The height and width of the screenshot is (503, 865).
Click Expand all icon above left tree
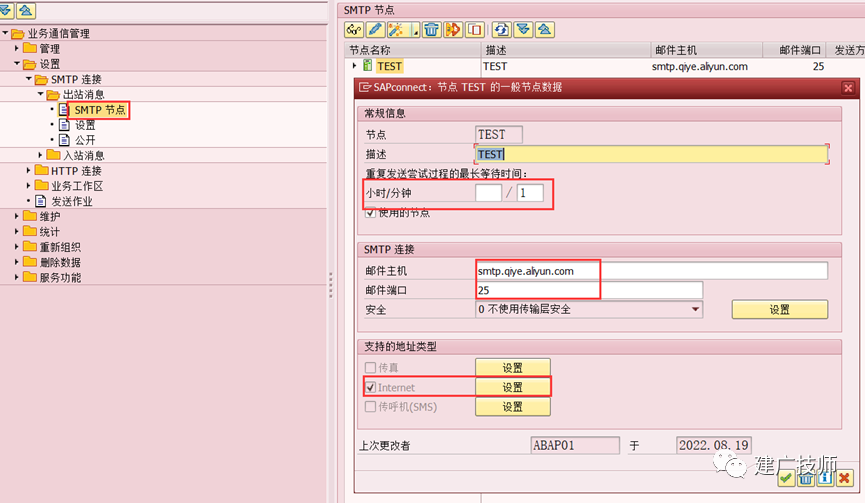[6, 10]
